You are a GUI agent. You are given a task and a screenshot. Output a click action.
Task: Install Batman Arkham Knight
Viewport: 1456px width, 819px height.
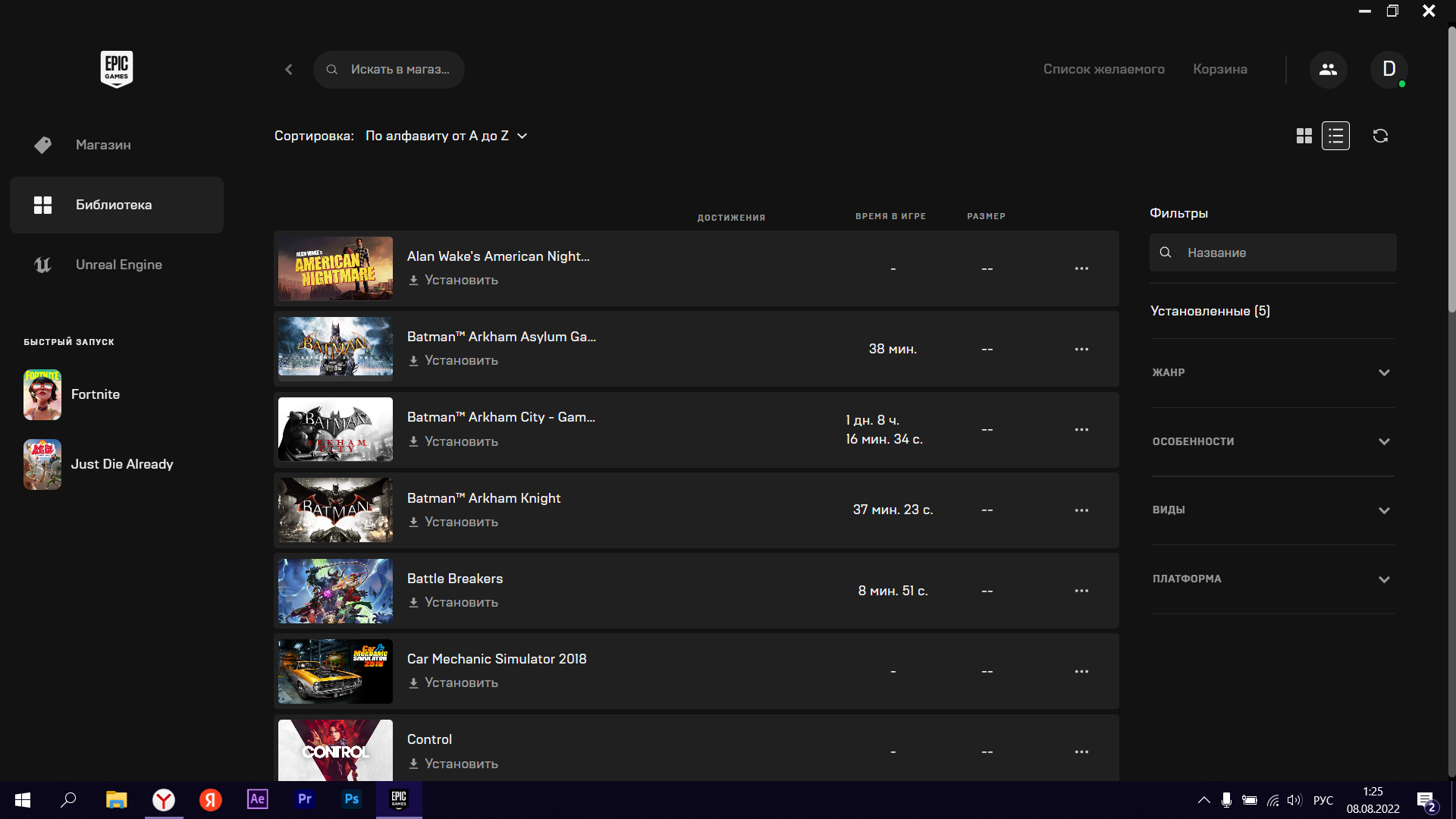453,522
